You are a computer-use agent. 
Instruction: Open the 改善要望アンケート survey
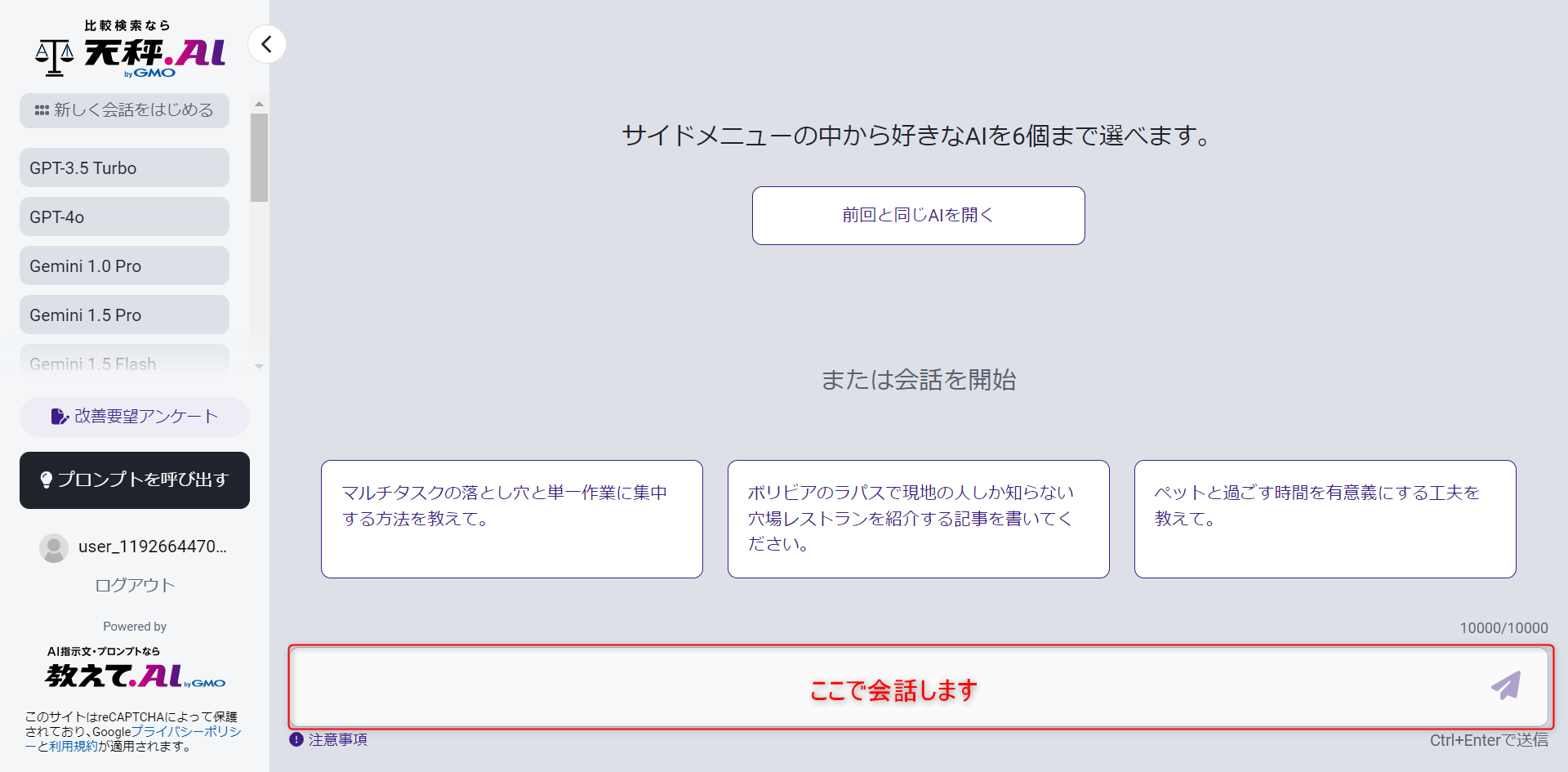pyautogui.click(x=135, y=417)
